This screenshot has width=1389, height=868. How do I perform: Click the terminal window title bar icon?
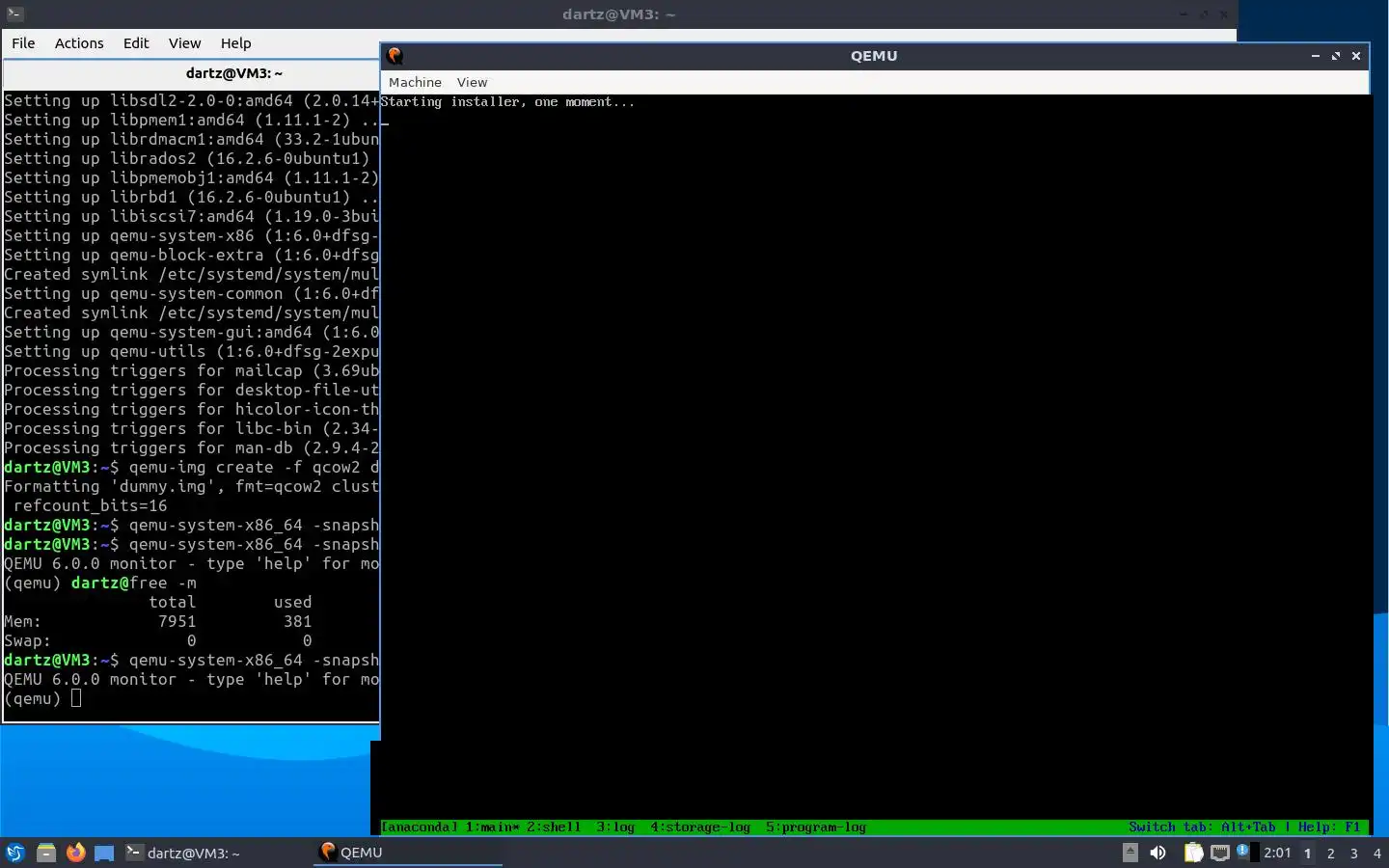tap(14, 14)
